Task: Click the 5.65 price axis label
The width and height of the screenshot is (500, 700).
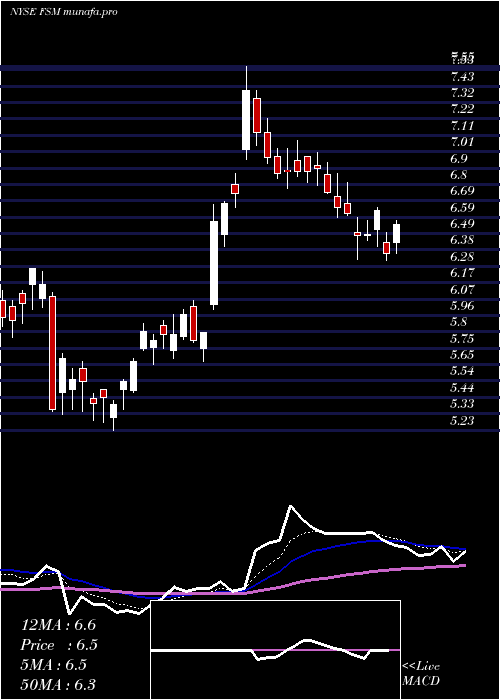Action: [x=462, y=355]
